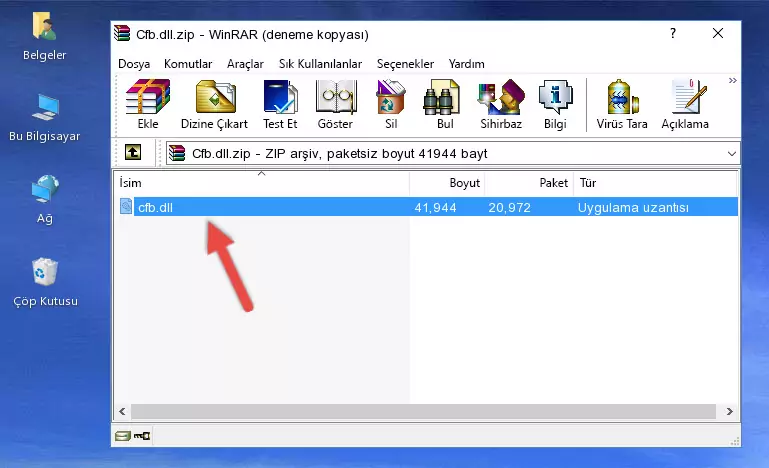This screenshot has height=468, width=769.
Task: Sort by the İsim column header
Action: pyautogui.click(x=262, y=183)
